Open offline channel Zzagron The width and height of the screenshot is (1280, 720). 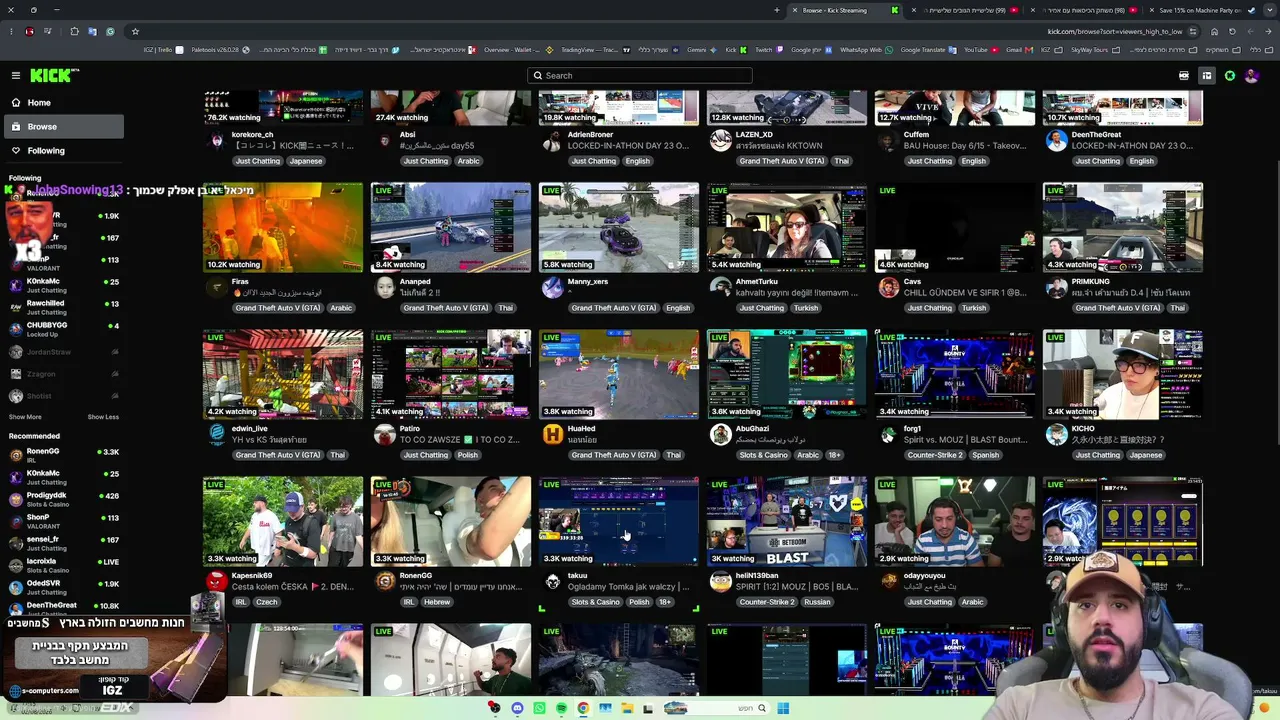[62, 374]
